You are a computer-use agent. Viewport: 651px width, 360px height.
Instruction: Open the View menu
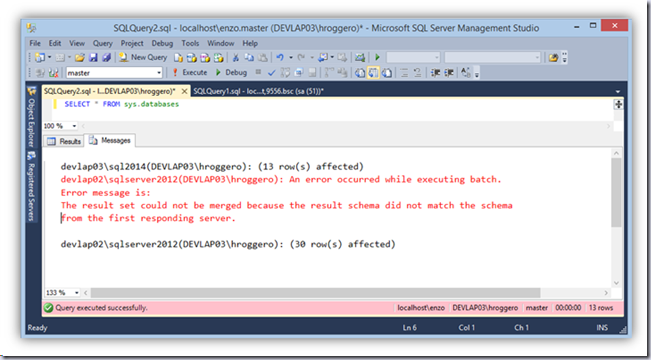click(77, 43)
